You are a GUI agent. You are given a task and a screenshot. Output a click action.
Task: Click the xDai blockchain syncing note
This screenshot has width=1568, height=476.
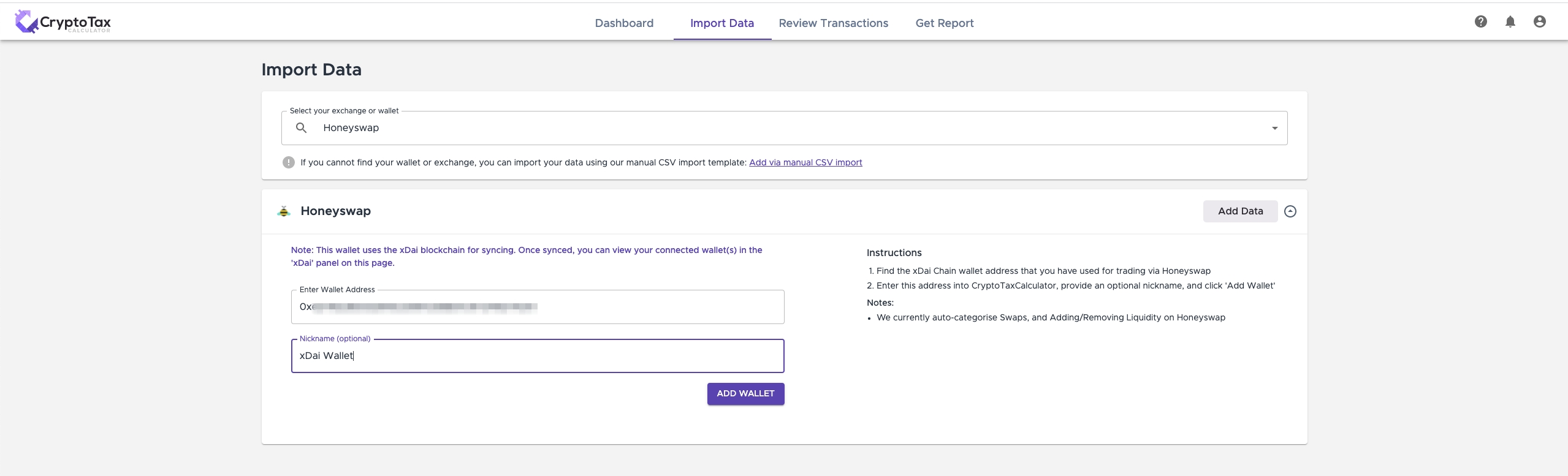click(527, 257)
